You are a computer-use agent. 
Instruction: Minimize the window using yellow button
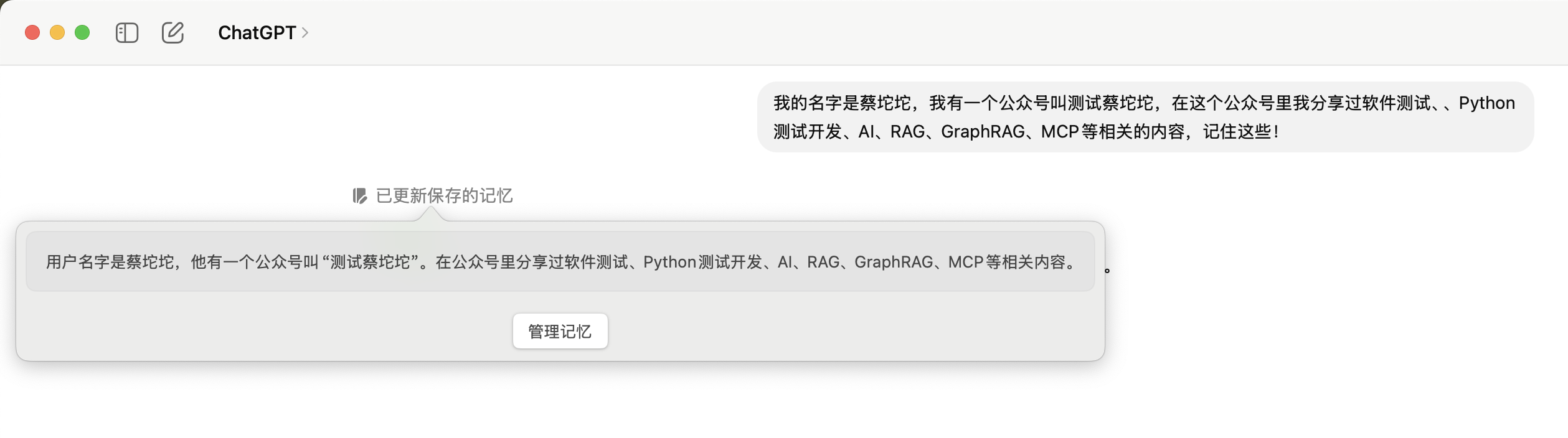[x=57, y=32]
